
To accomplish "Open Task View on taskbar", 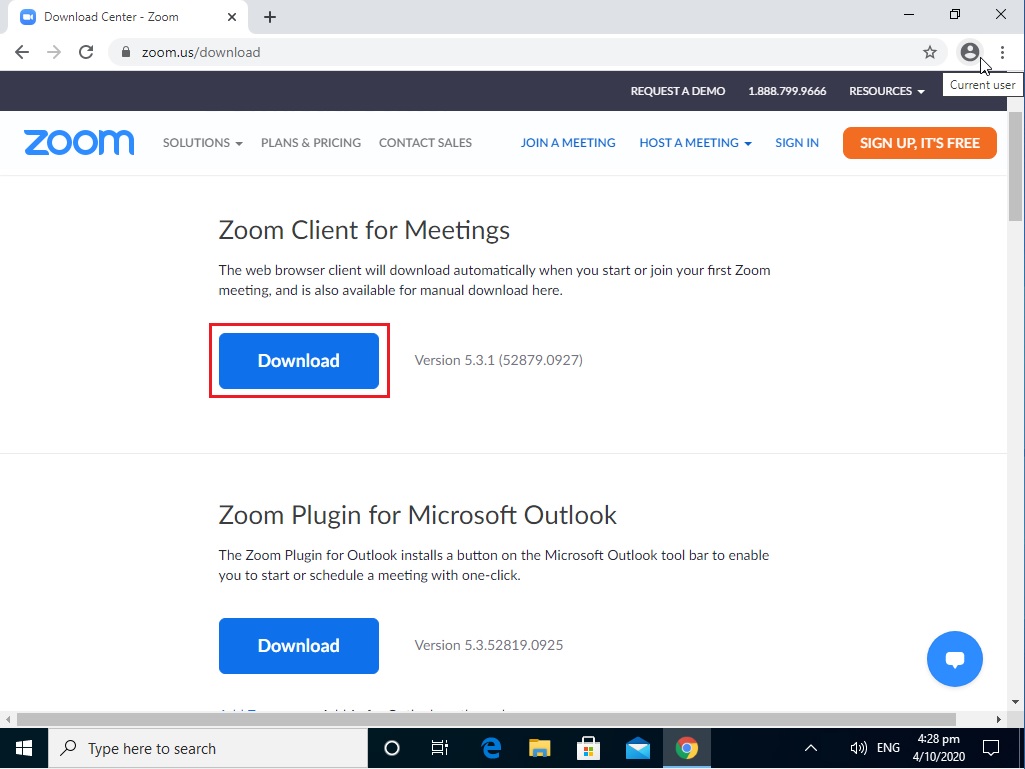I will tap(440, 748).
